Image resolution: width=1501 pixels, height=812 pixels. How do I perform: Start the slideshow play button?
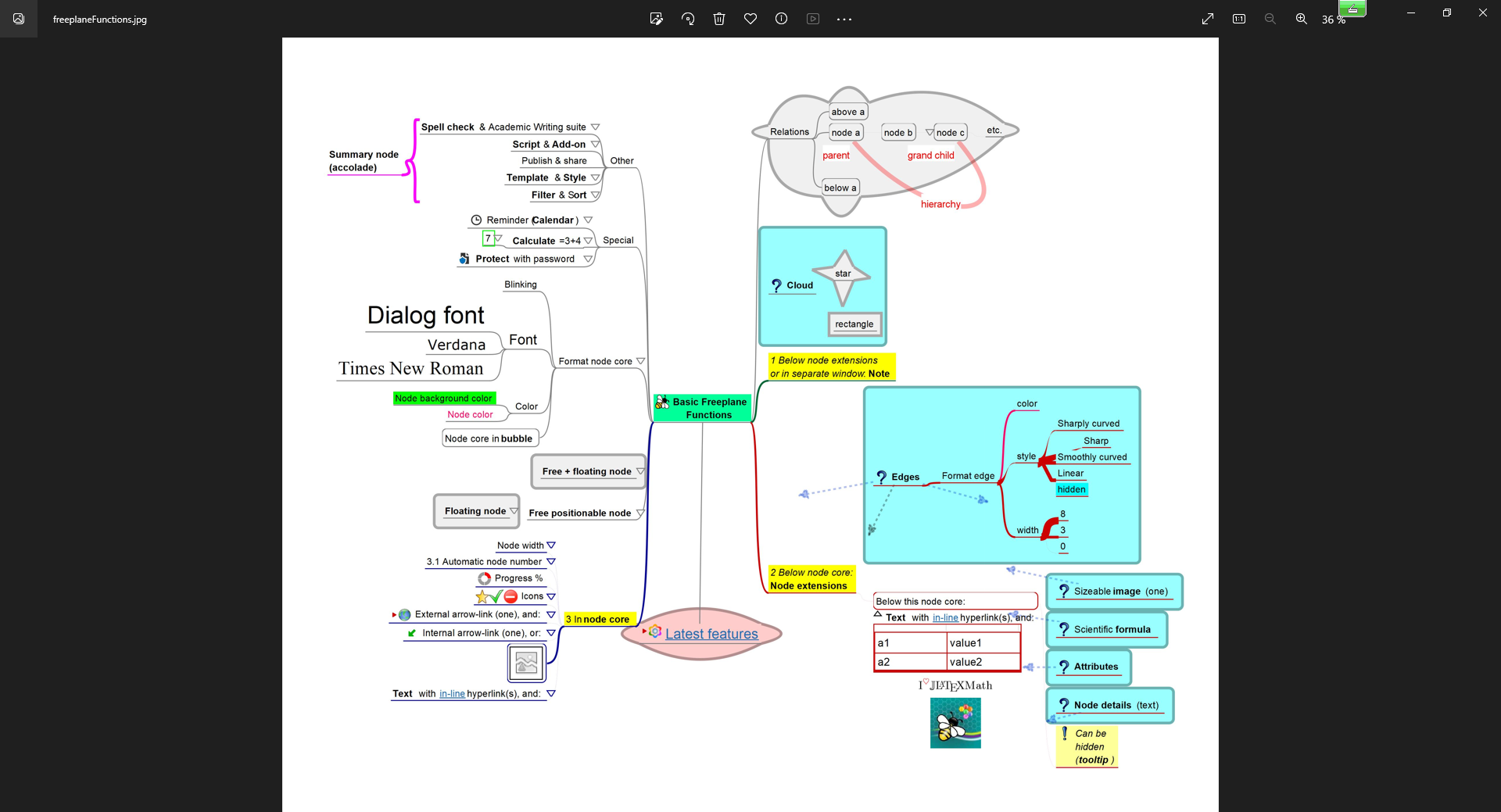[813, 19]
